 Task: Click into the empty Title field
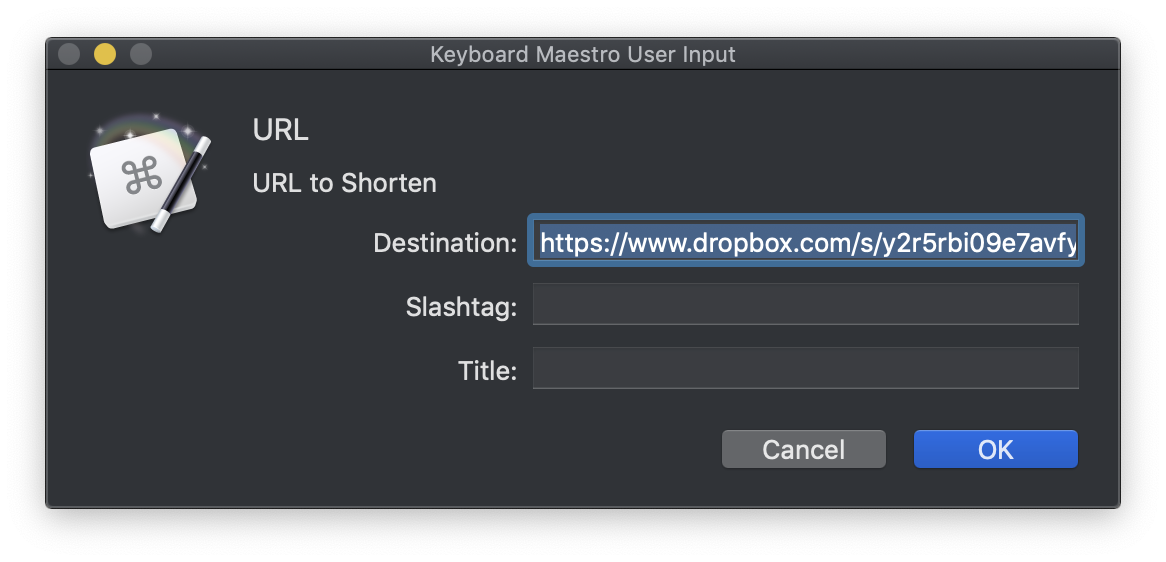click(x=806, y=368)
